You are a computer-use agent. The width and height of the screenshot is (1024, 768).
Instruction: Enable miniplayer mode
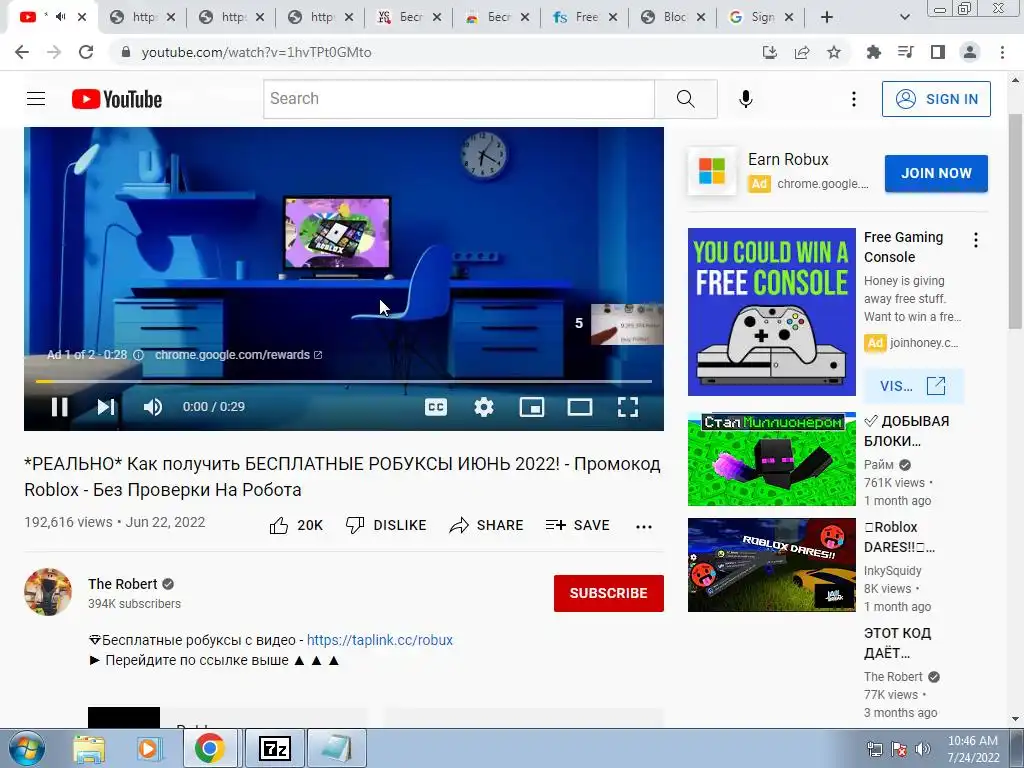(x=532, y=407)
